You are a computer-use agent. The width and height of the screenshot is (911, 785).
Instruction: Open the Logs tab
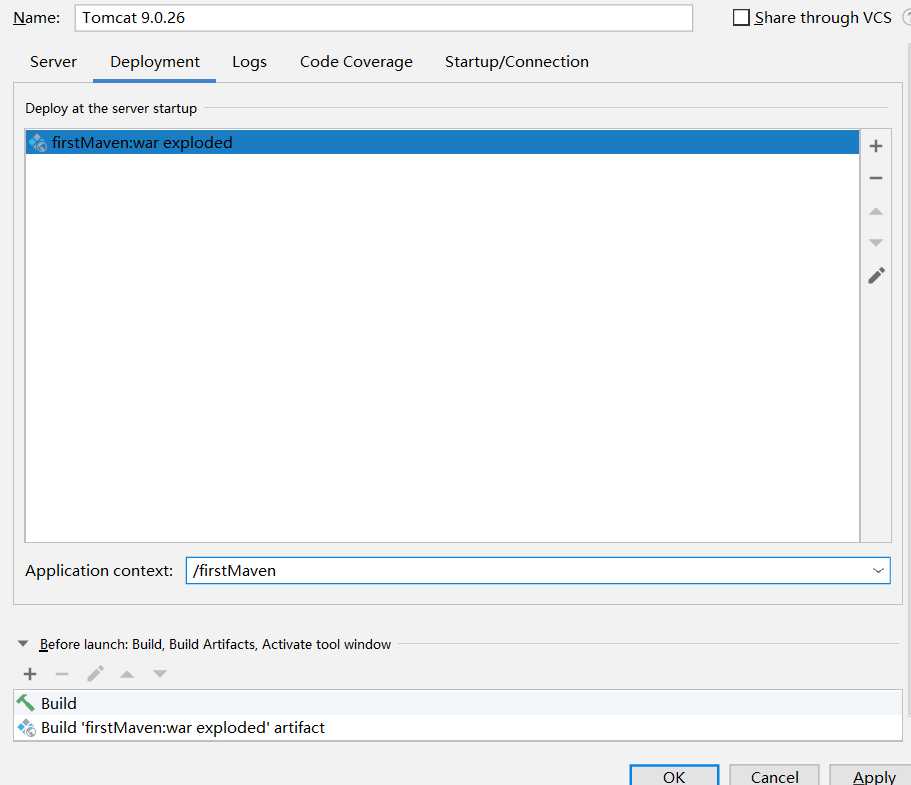click(x=249, y=62)
